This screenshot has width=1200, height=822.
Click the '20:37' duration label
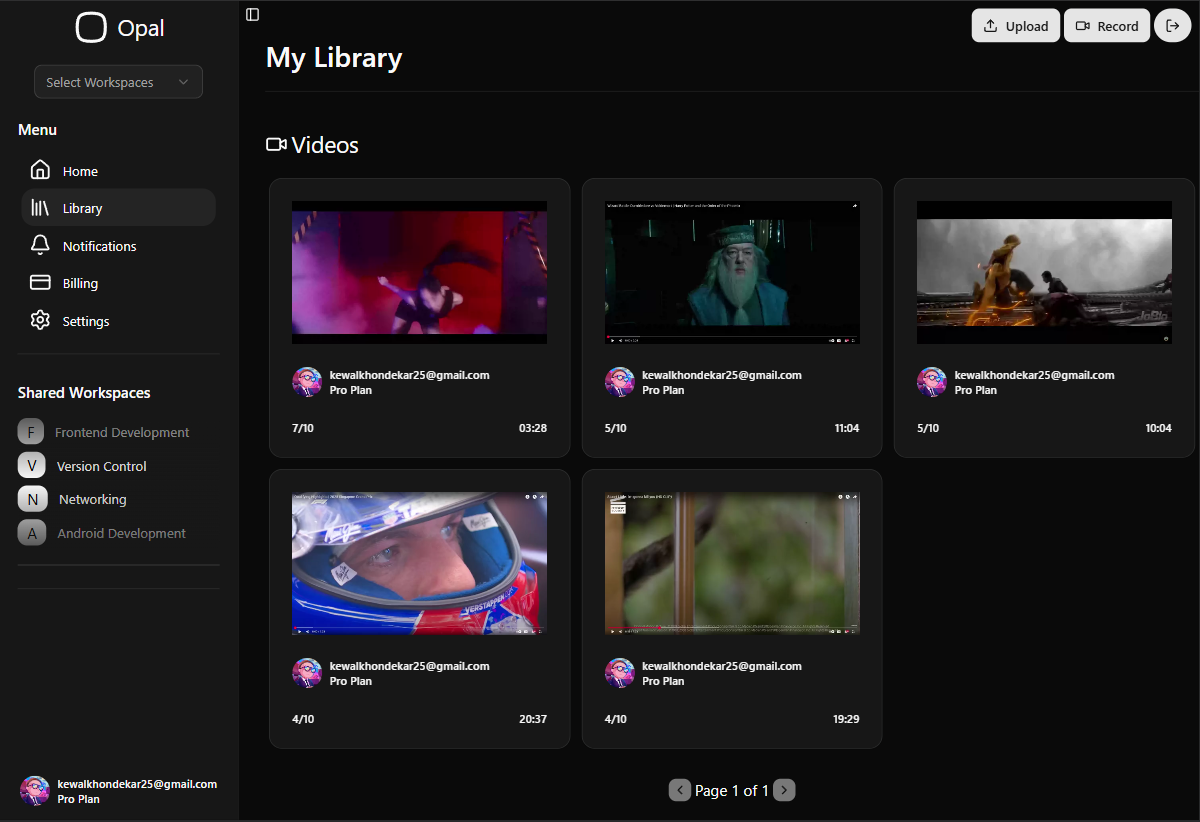[533, 719]
